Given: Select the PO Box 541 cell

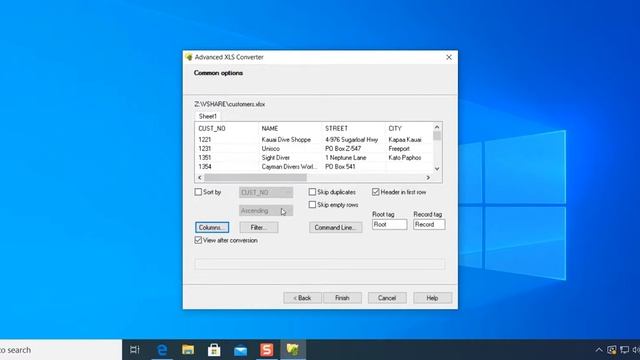Looking at the screenshot, I should point(340,167).
